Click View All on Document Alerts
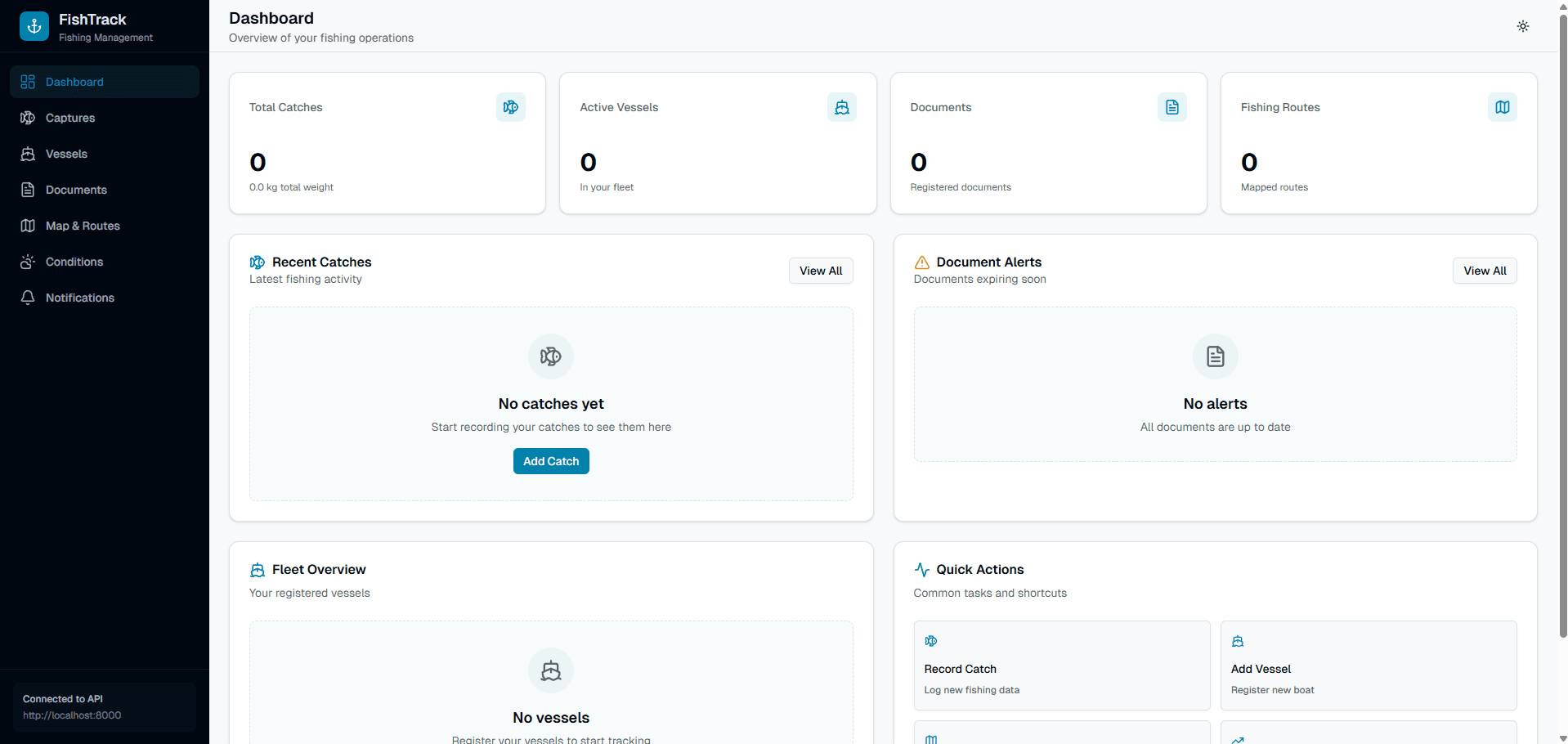 1484,271
